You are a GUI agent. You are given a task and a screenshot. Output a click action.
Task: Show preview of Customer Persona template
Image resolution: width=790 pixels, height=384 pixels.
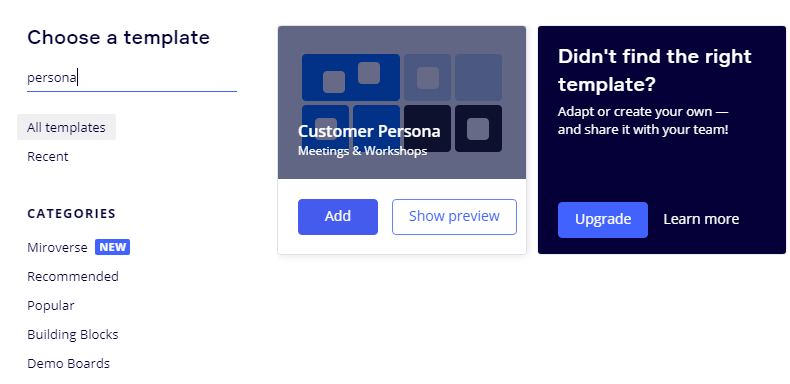(454, 217)
